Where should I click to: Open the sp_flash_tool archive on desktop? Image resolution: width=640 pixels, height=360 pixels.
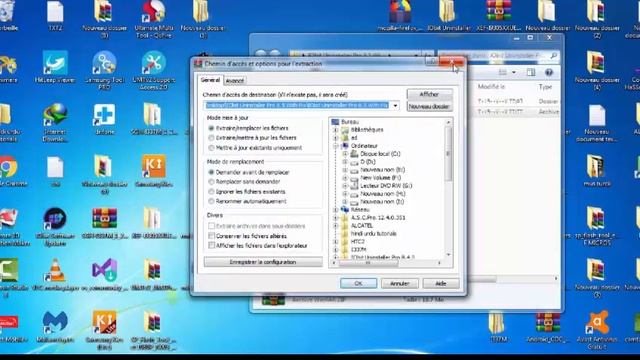point(597,219)
